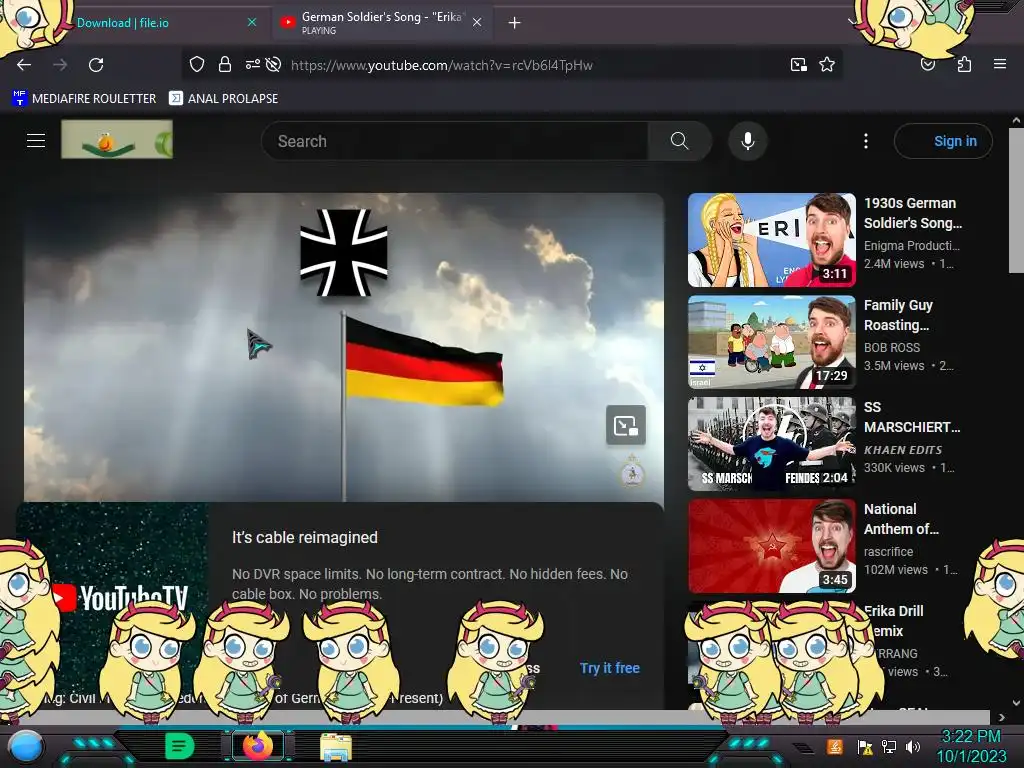Close the Download file.io tab
Image resolution: width=1024 pixels, height=768 pixels.
click(252, 22)
